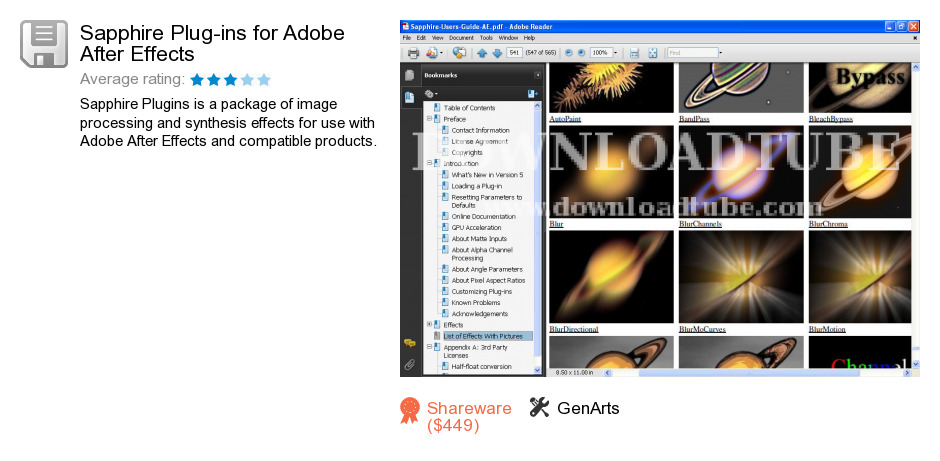Click the Adobe Reader PDF title bar icon

click(405, 26)
